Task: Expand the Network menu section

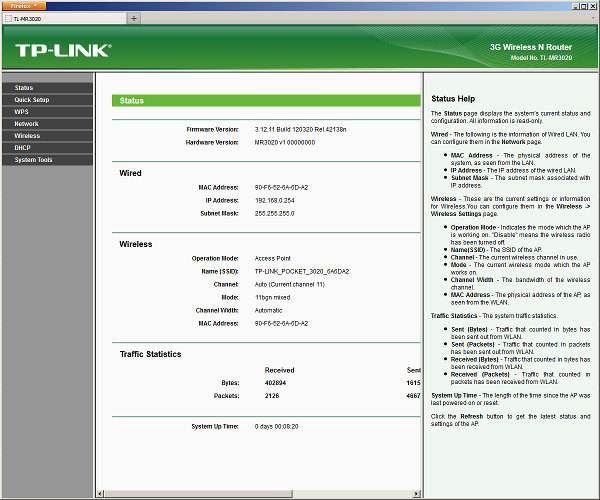Action: [27, 124]
